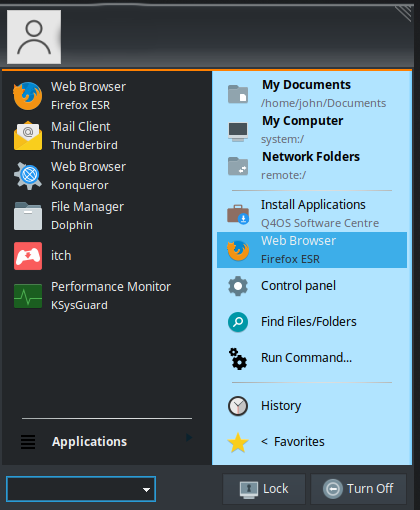Click the Q4OS Software Centre subtitle
The height and width of the screenshot is (510, 420).
[320, 223]
